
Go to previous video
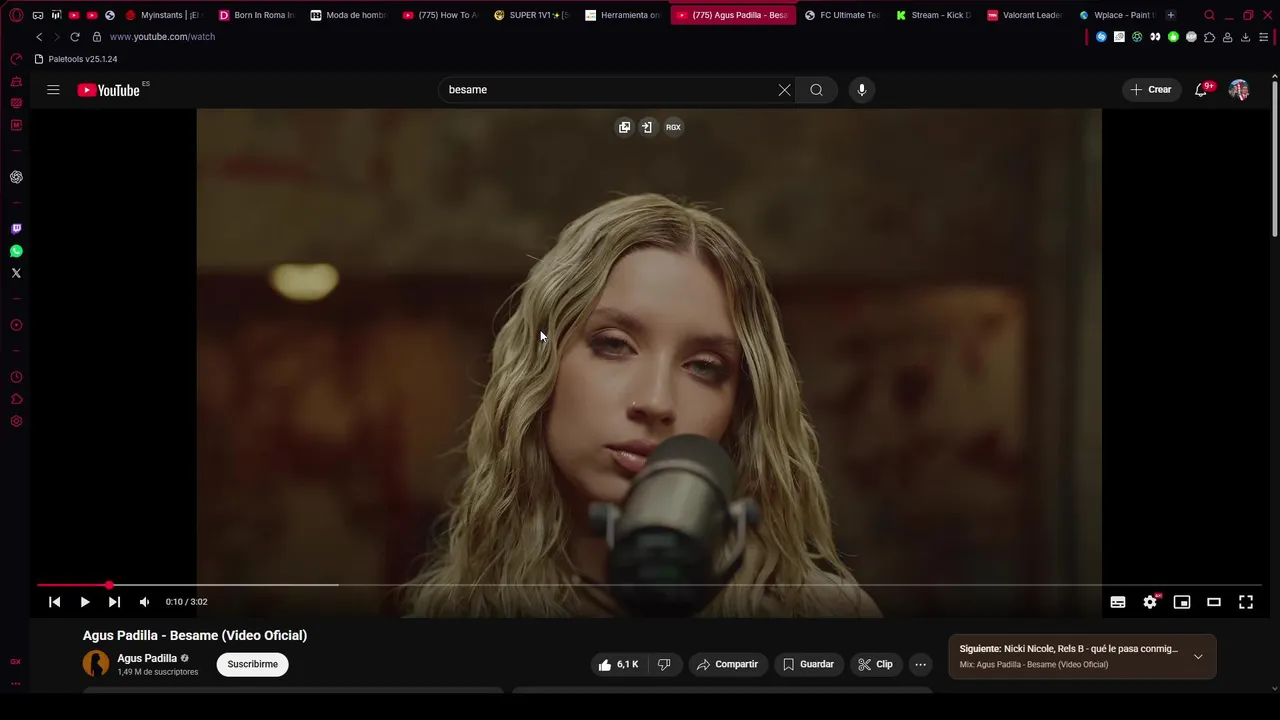pos(54,602)
